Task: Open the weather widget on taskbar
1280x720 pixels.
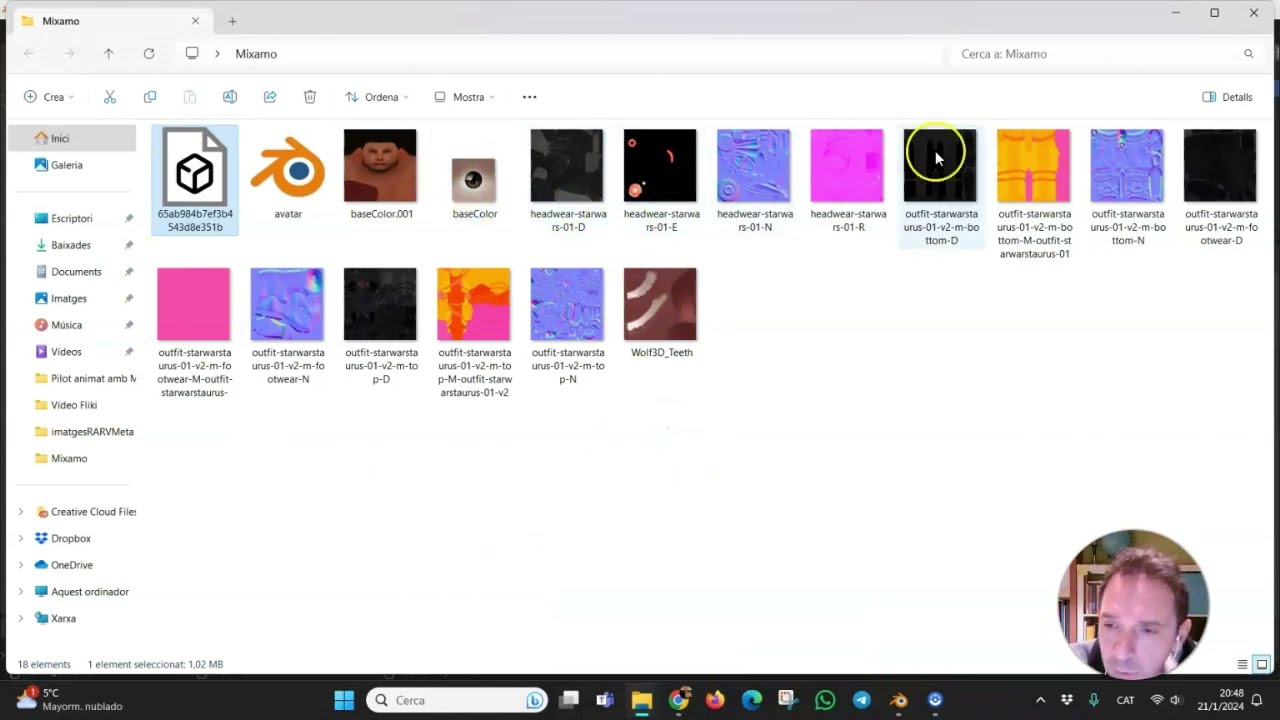Action: click(x=70, y=699)
